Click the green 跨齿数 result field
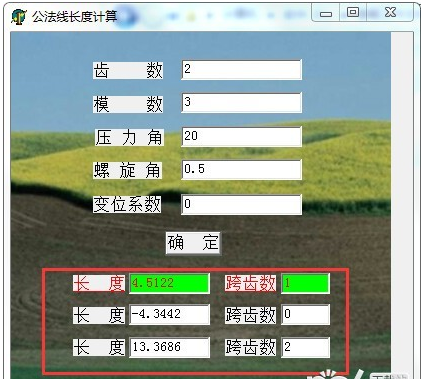 [x=306, y=283]
